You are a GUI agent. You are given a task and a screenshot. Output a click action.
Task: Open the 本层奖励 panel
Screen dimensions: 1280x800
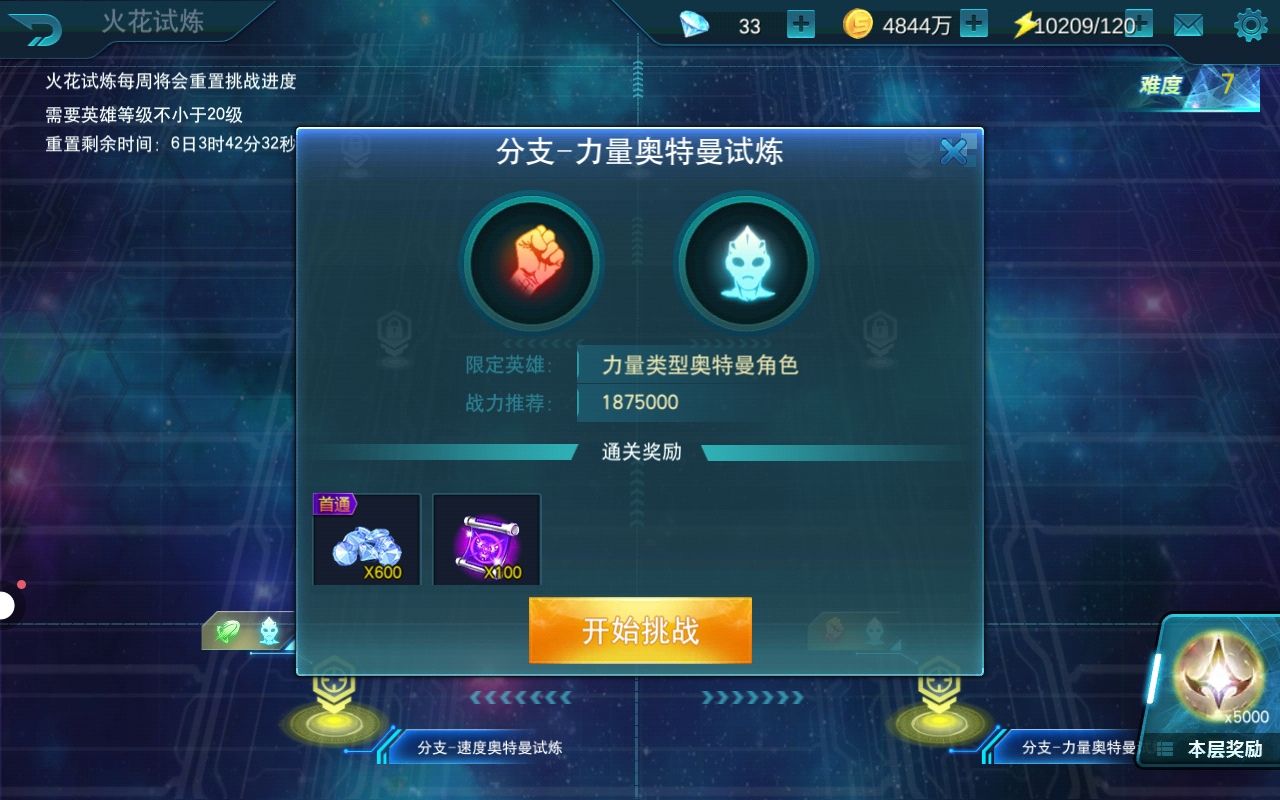(1215, 692)
